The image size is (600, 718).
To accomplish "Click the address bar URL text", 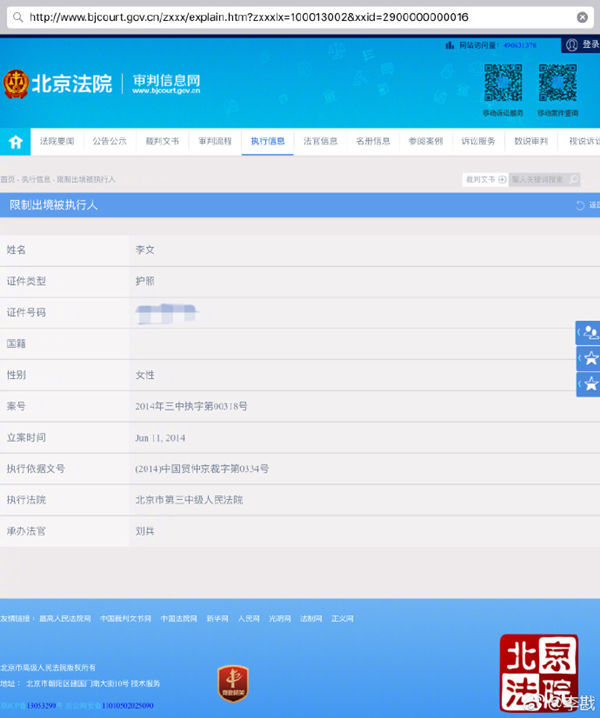I will (x=249, y=17).
